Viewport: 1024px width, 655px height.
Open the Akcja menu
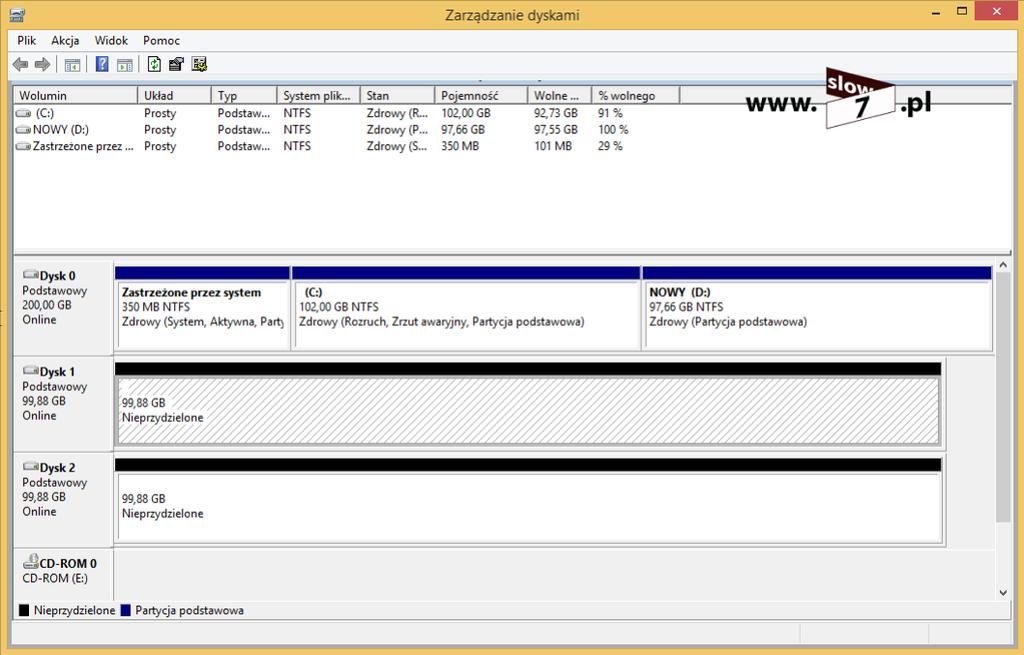pyautogui.click(x=65, y=40)
